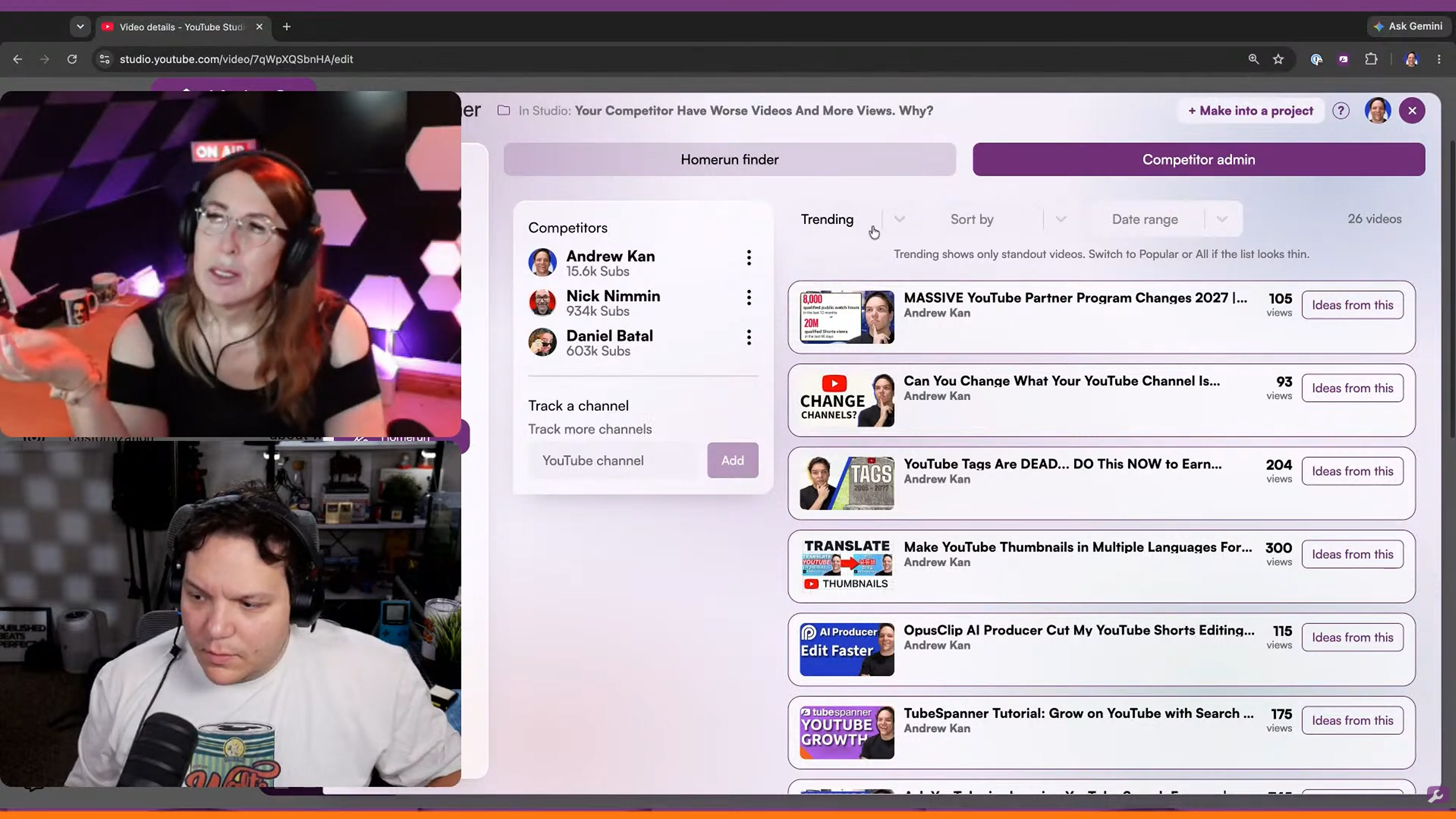Click the title 'Can You Change What Your YouTube Channel Is...'

click(x=1062, y=381)
